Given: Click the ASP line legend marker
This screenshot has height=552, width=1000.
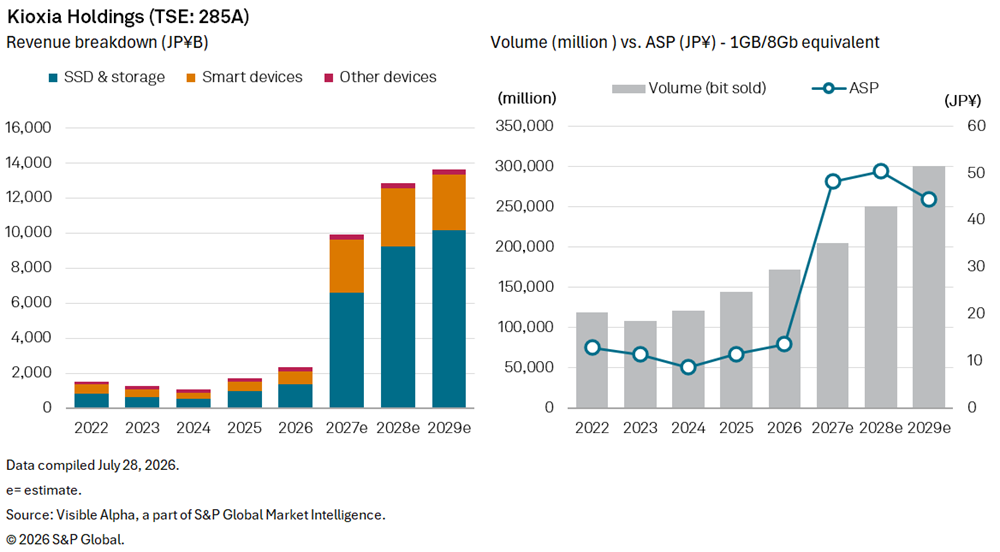Looking at the screenshot, I should [x=828, y=88].
